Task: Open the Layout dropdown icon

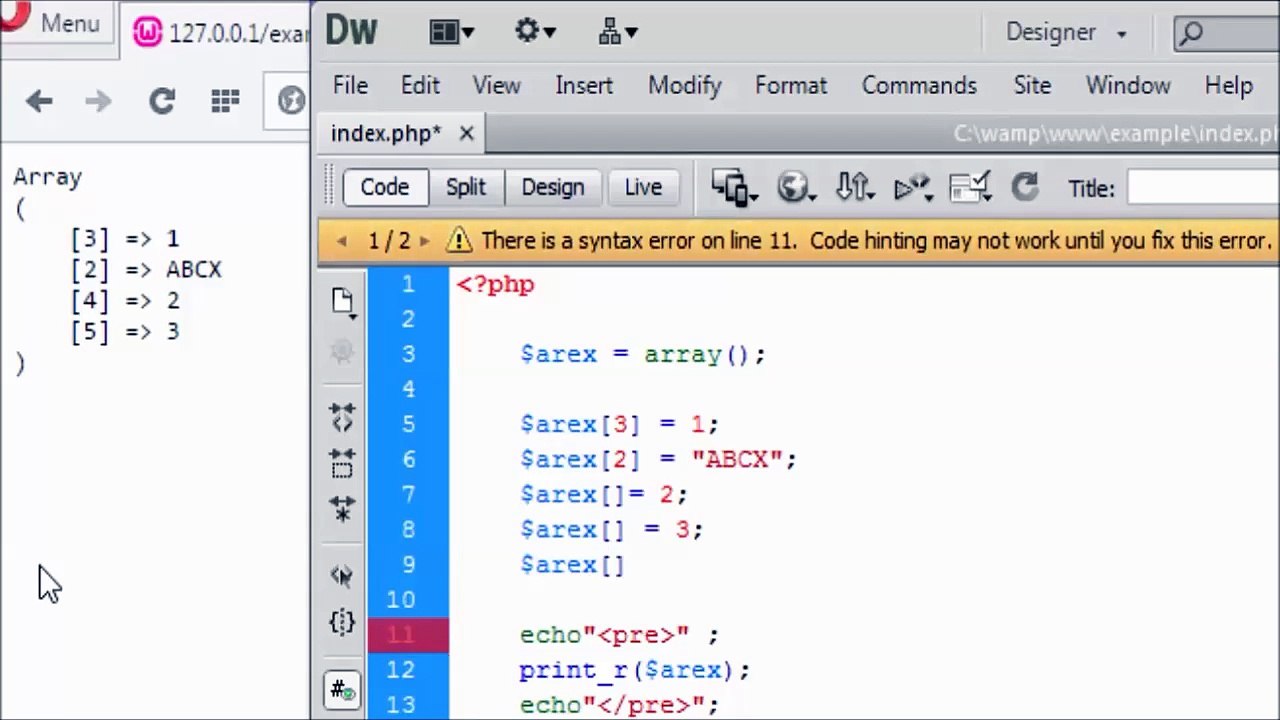Action: [x=451, y=32]
